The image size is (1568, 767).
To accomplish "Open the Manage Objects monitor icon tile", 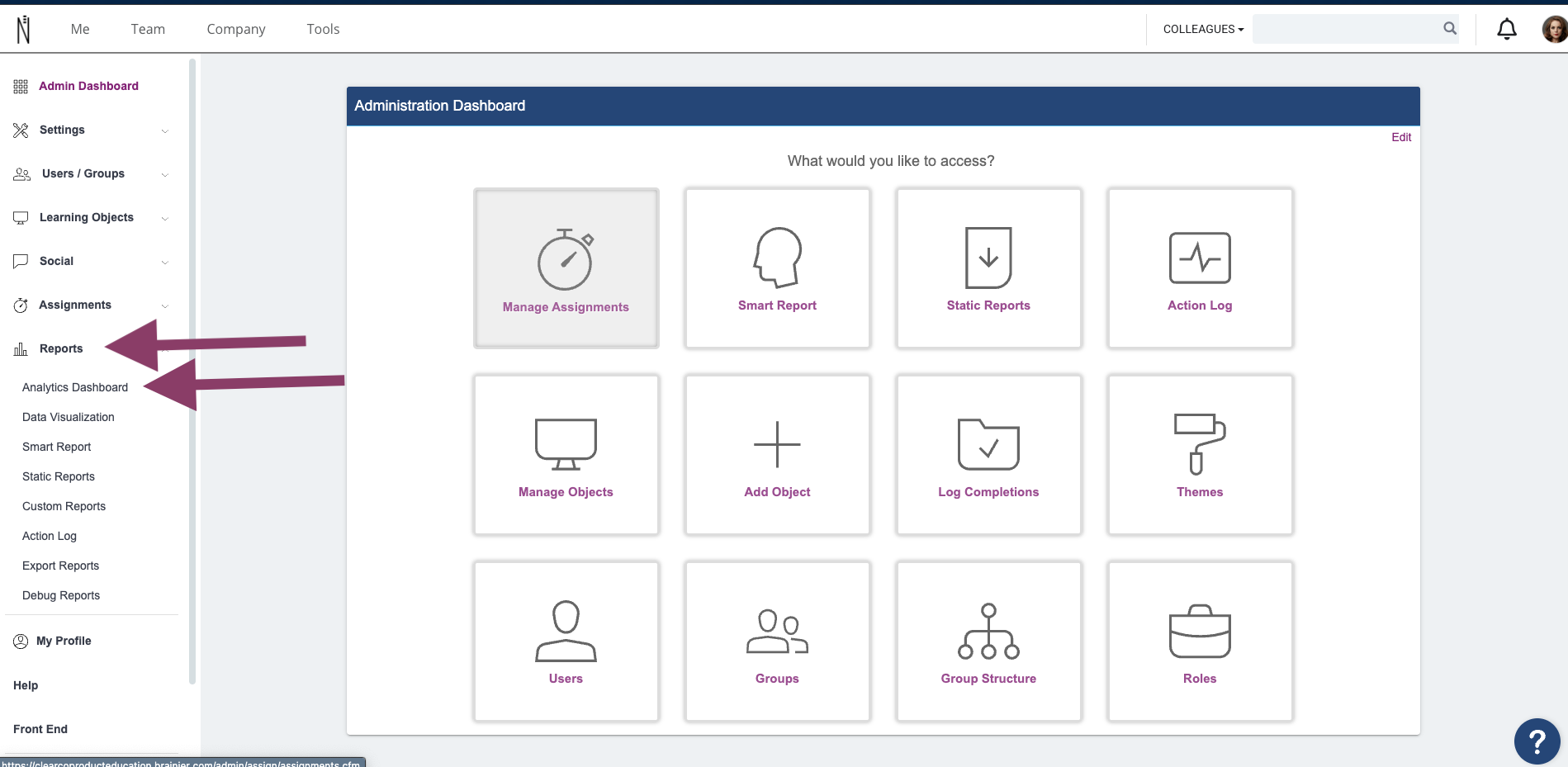I will point(566,455).
